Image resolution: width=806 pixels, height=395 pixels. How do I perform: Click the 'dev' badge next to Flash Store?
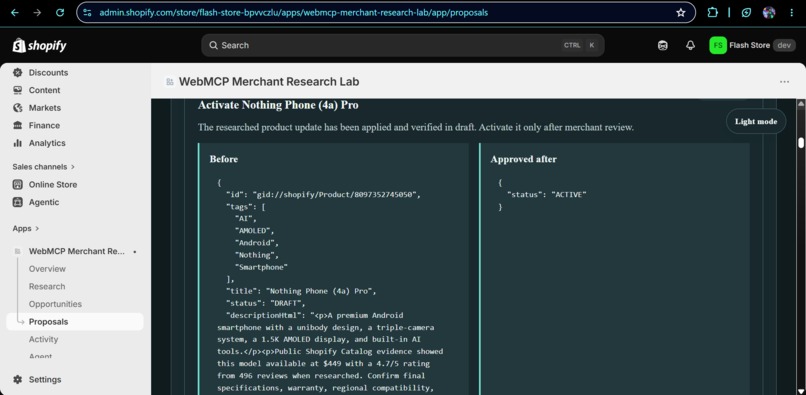[x=784, y=45]
